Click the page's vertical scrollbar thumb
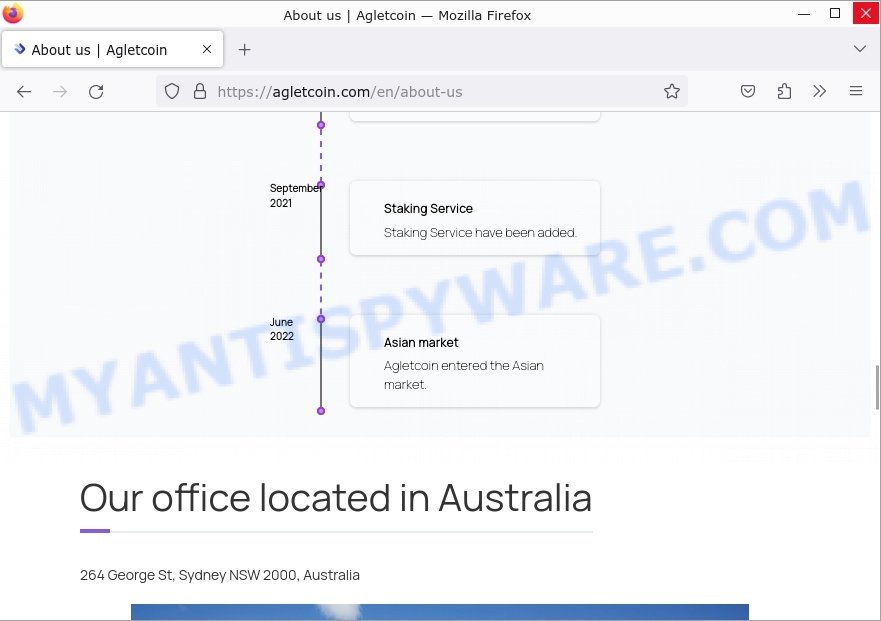 877,388
